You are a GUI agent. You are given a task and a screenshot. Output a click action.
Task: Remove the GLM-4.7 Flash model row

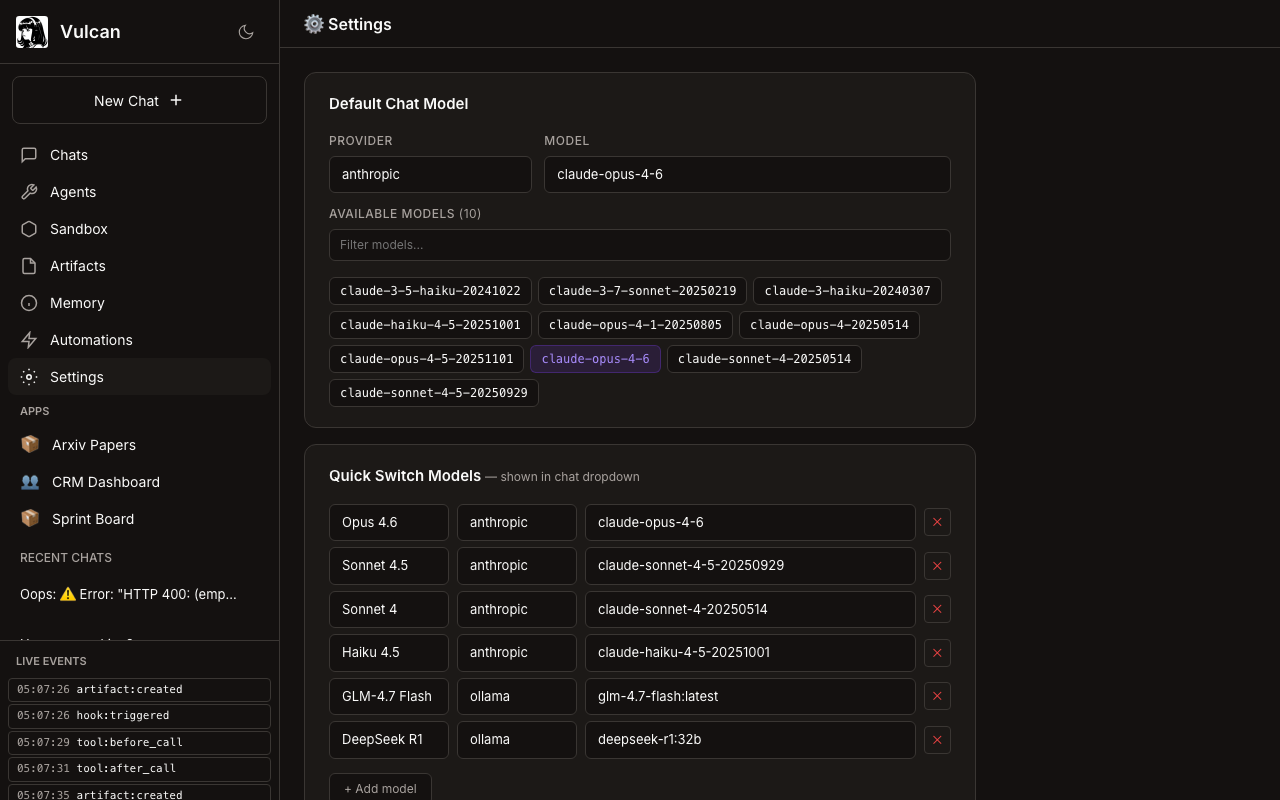(937, 696)
